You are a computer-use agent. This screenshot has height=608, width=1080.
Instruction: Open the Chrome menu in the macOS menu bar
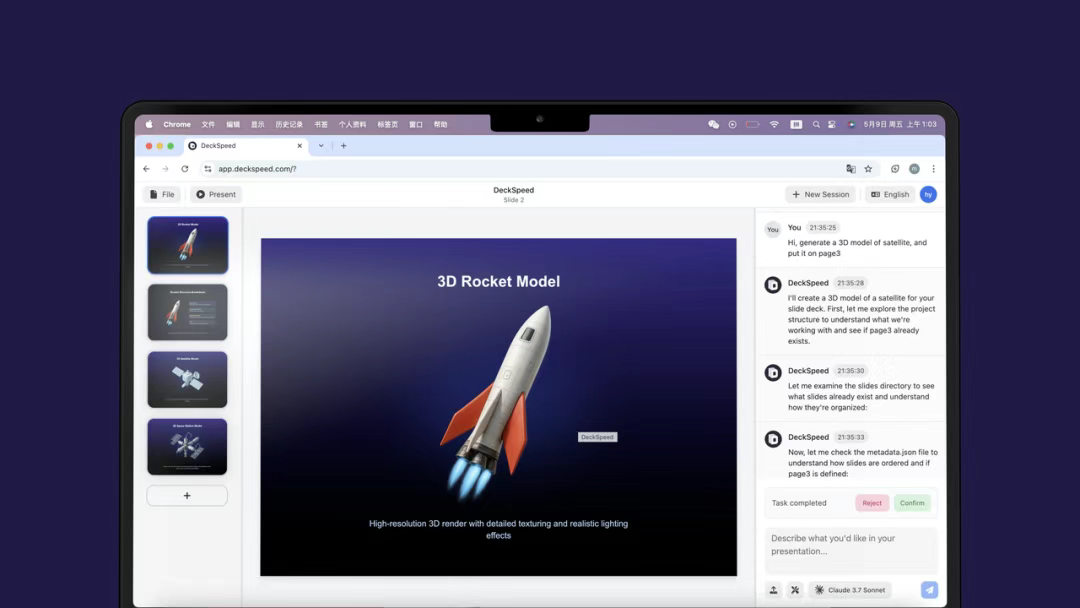(177, 125)
